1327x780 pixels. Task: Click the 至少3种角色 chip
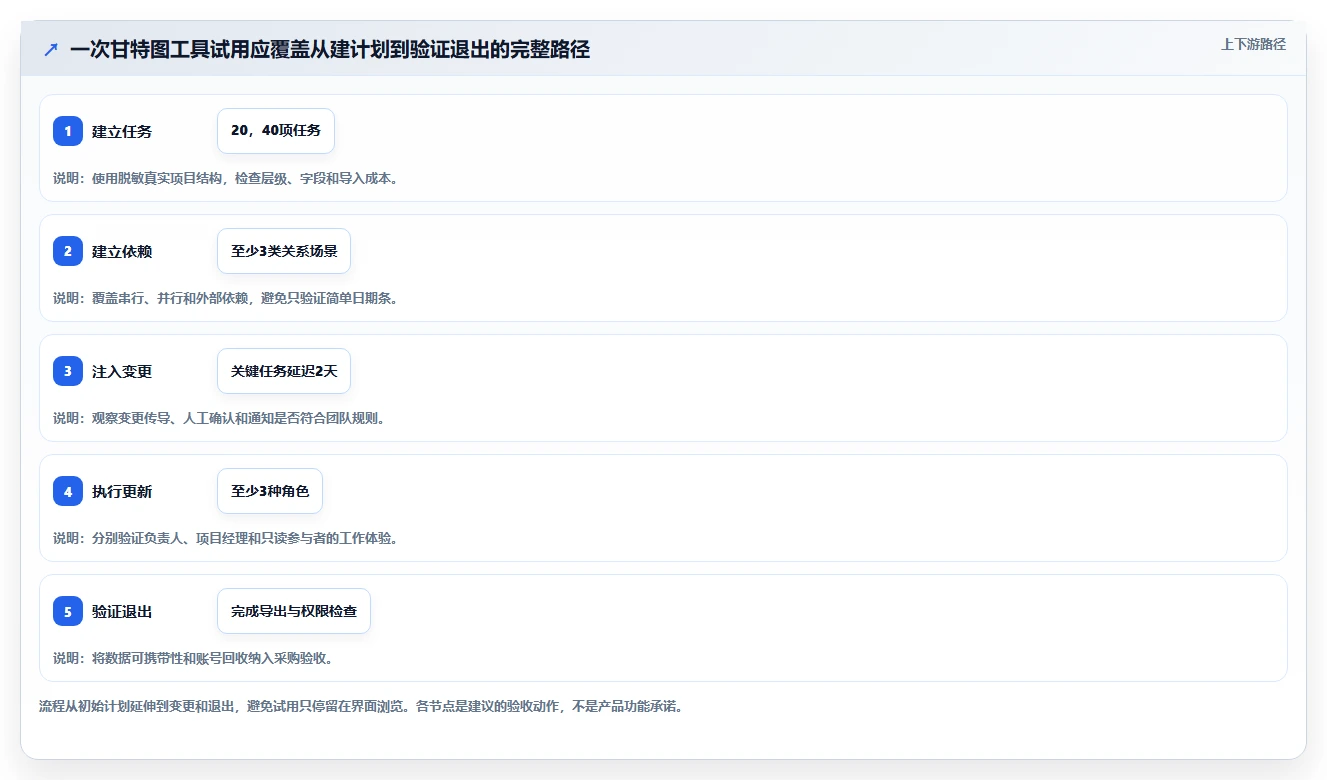coord(270,491)
